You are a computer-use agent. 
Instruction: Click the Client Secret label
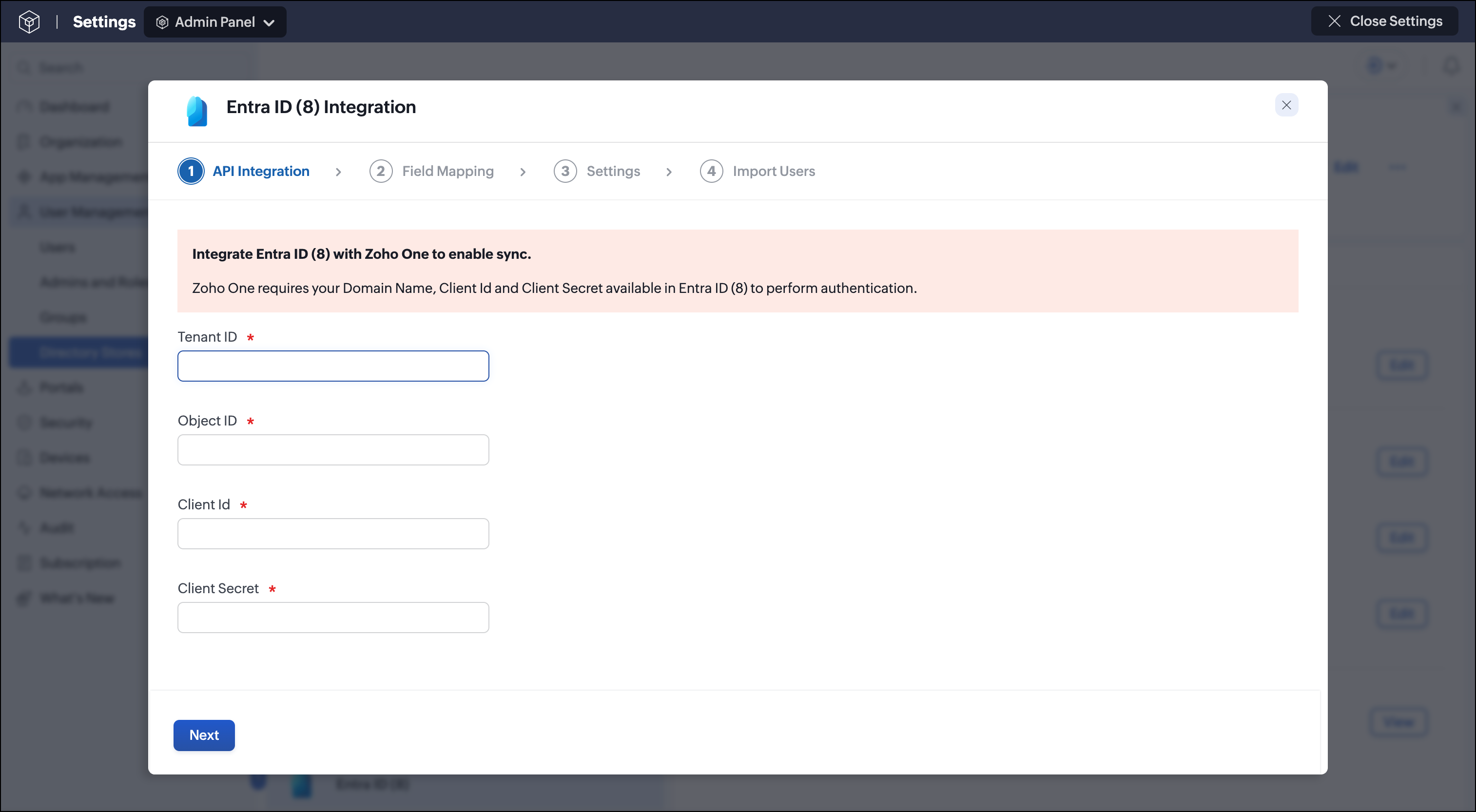(218, 588)
